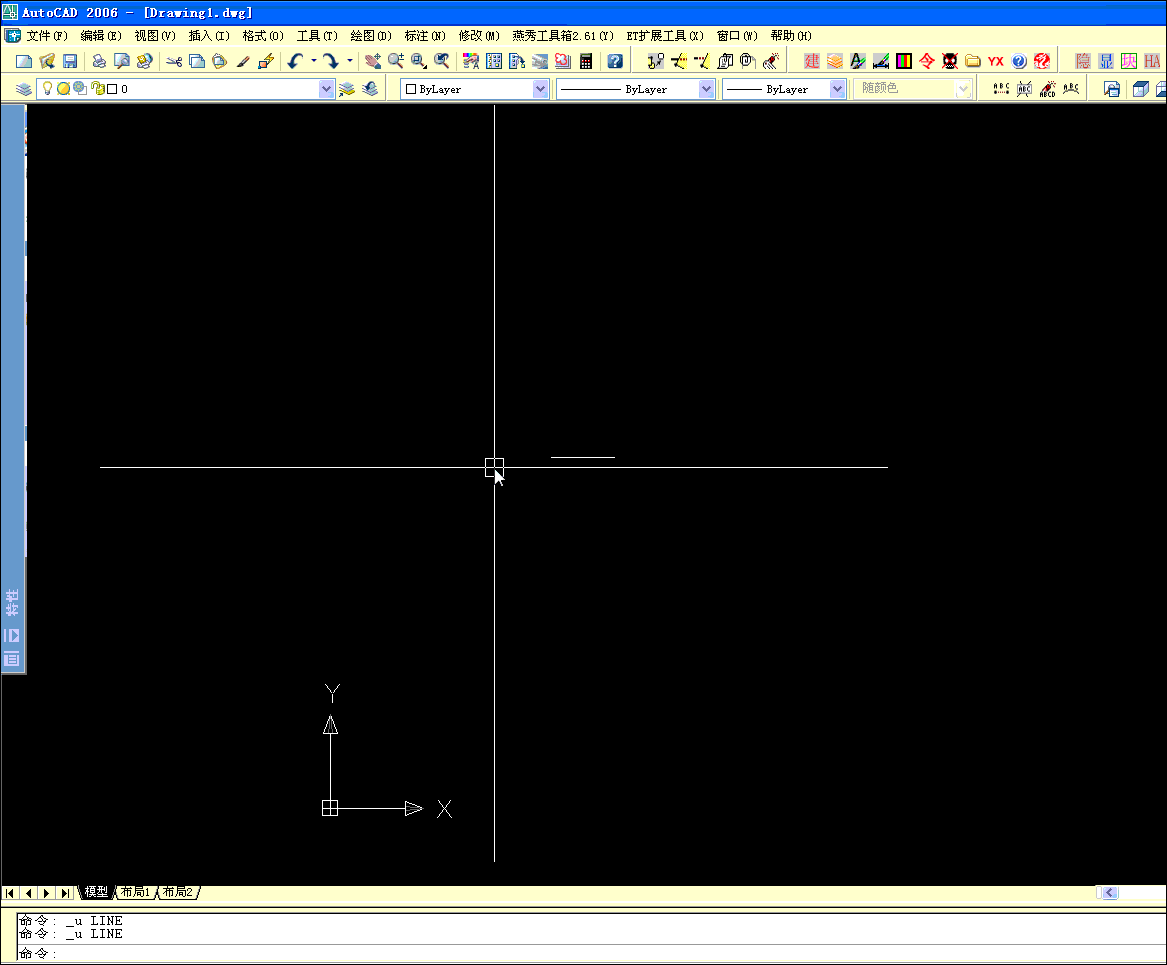This screenshot has height=965, width=1167.
Task: Toggle layer 0 freeze sun icon
Action: pyautogui.click(x=63, y=89)
